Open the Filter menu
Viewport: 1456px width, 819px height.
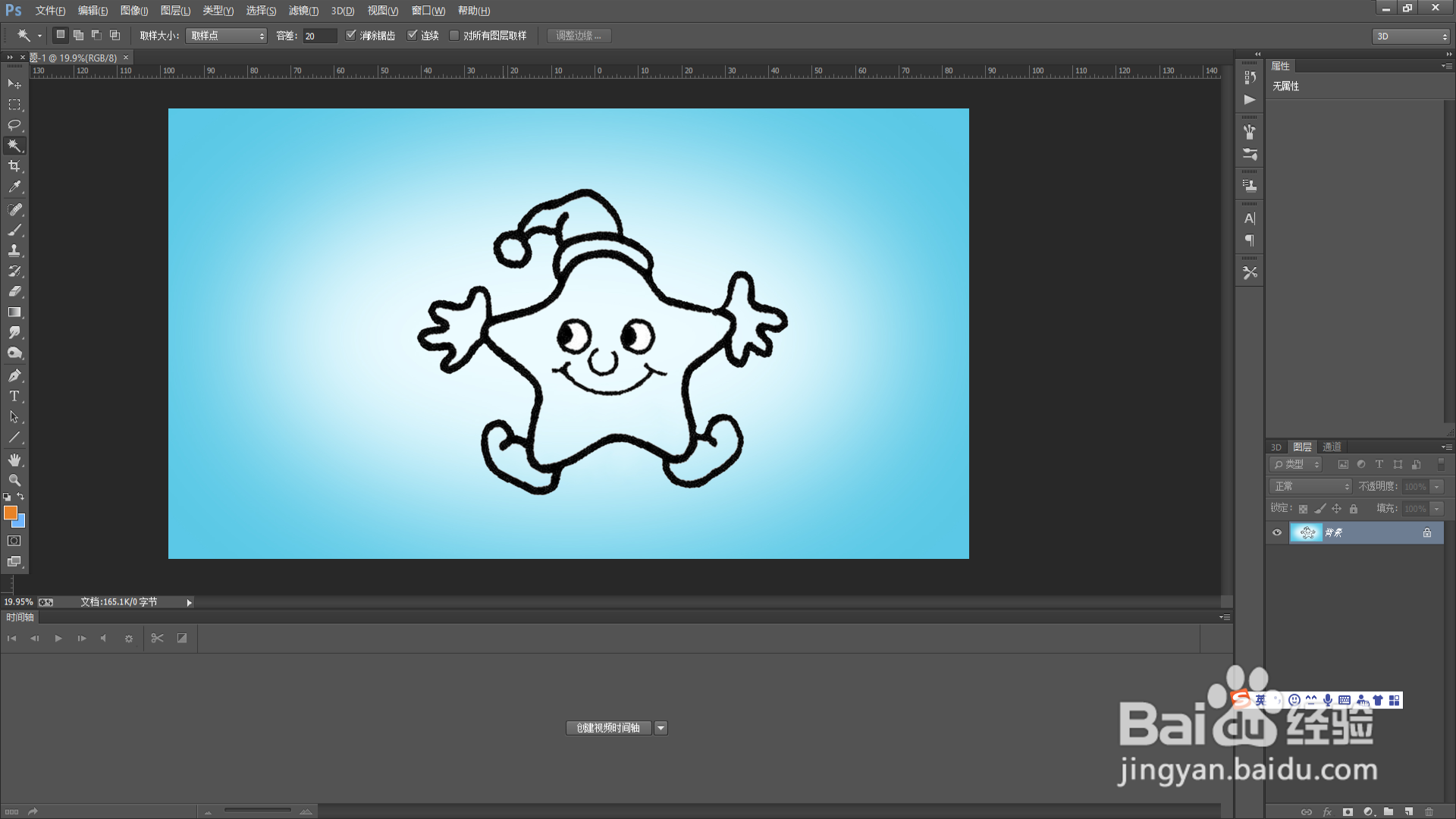point(303,11)
